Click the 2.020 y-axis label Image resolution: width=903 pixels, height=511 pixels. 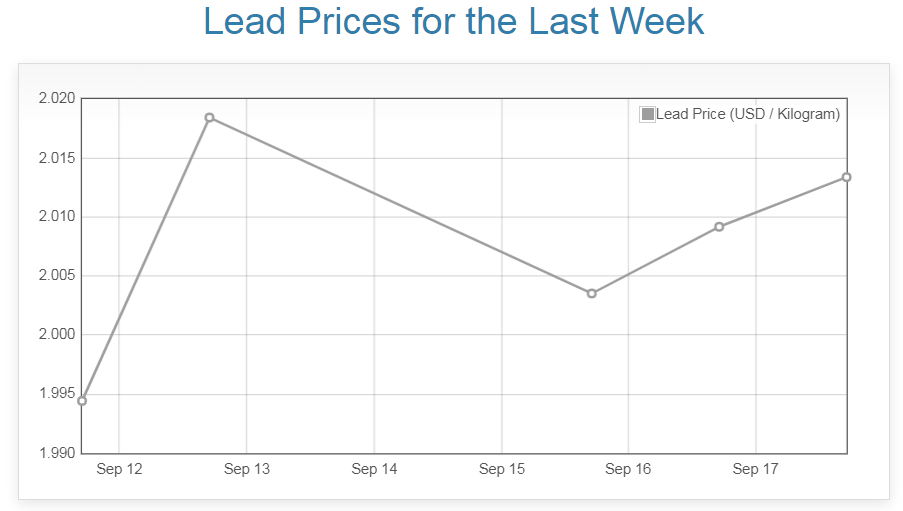pyautogui.click(x=57, y=98)
